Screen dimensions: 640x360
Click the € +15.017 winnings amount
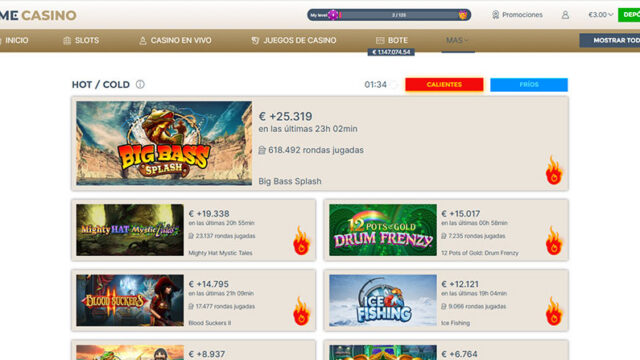click(461, 213)
